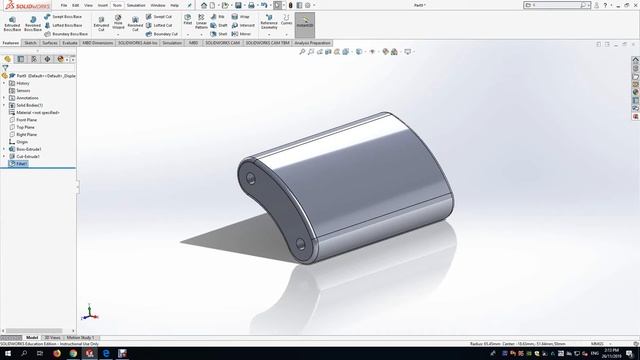Viewport: 640px width, 360px height.
Task: Open the File menu
Action: coord(64,5)
